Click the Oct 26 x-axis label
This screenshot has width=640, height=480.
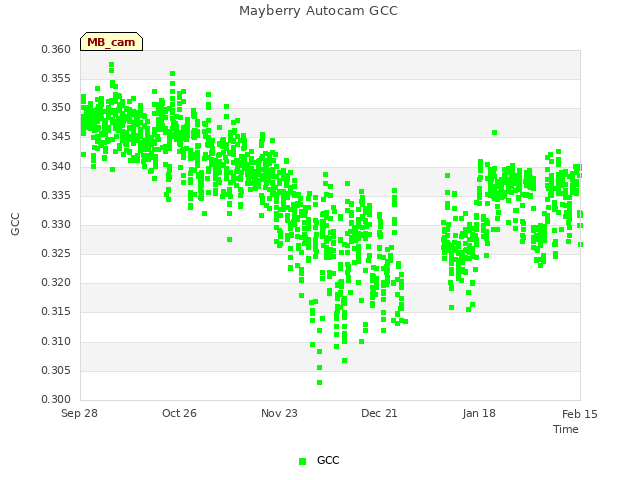pyautogui.click(x=179, y=413)
